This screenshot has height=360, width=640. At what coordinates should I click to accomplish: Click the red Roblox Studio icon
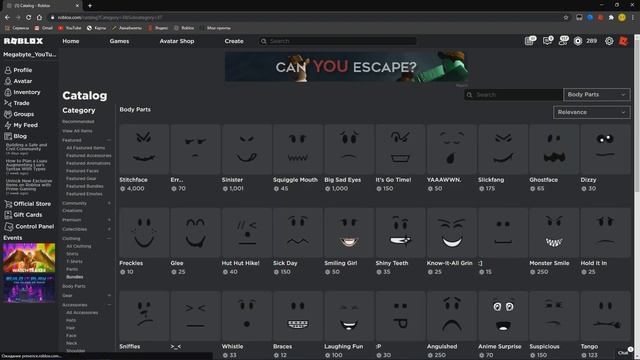click(x=623, y=41)
